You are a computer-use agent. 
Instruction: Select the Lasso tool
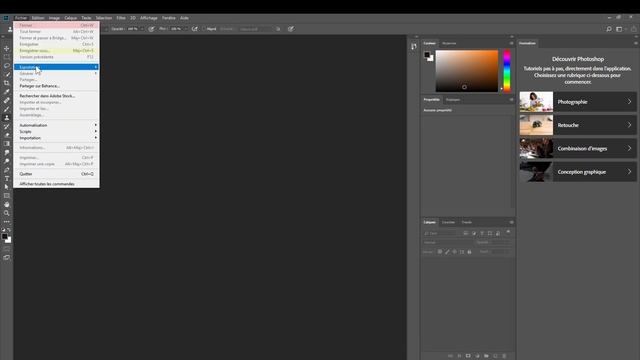click(7, 66)
